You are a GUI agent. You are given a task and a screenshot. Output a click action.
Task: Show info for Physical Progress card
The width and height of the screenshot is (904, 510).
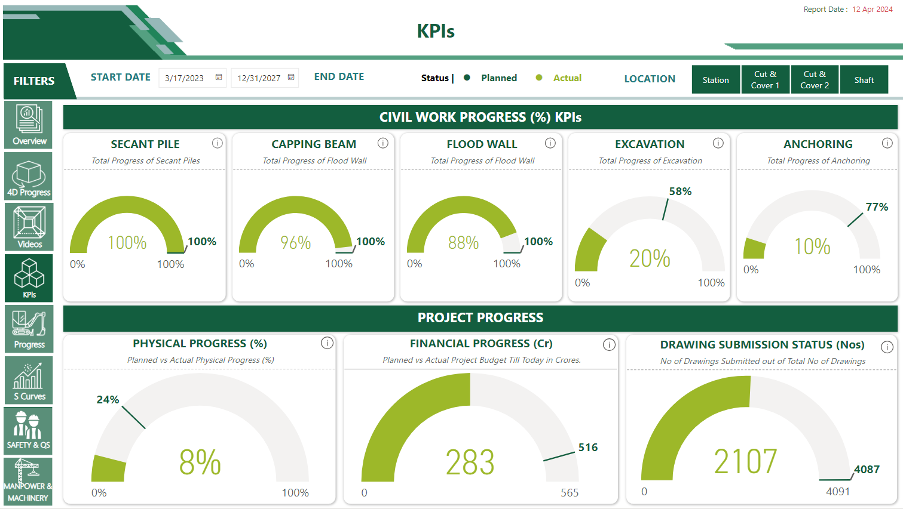(x=327, y=343)
